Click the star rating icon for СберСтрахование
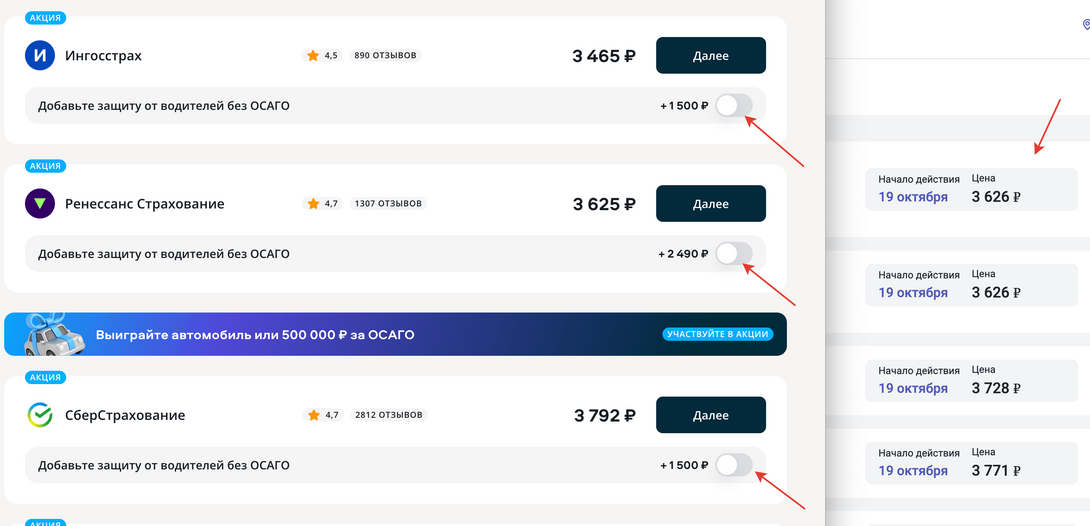1090x526 pixels. [x=313, y=415]
